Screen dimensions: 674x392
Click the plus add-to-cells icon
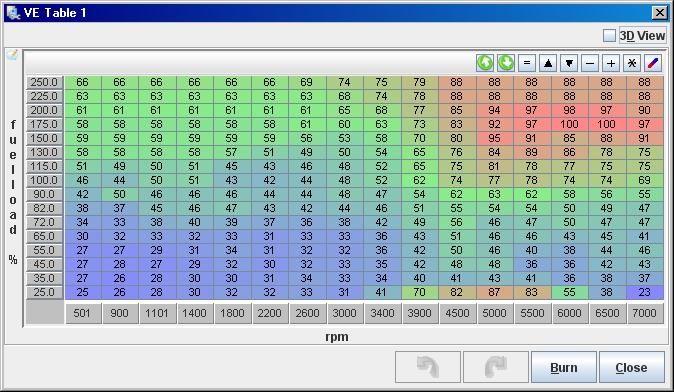coord(611,63)
